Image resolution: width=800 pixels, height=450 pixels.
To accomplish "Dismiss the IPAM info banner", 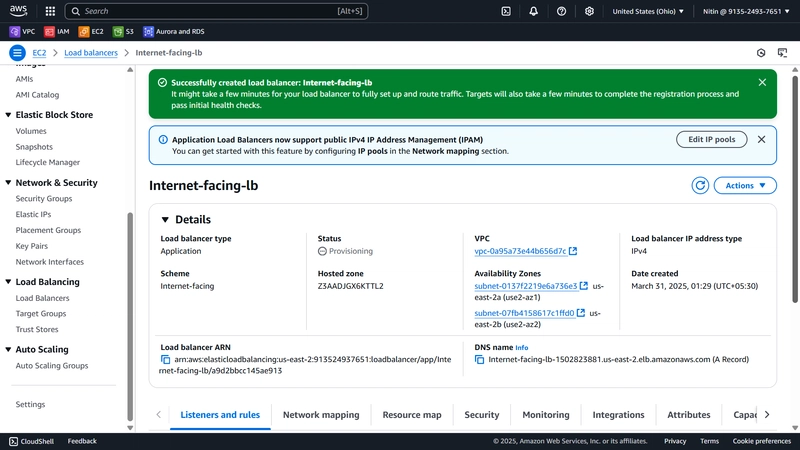I will click(x=761, y=139).
